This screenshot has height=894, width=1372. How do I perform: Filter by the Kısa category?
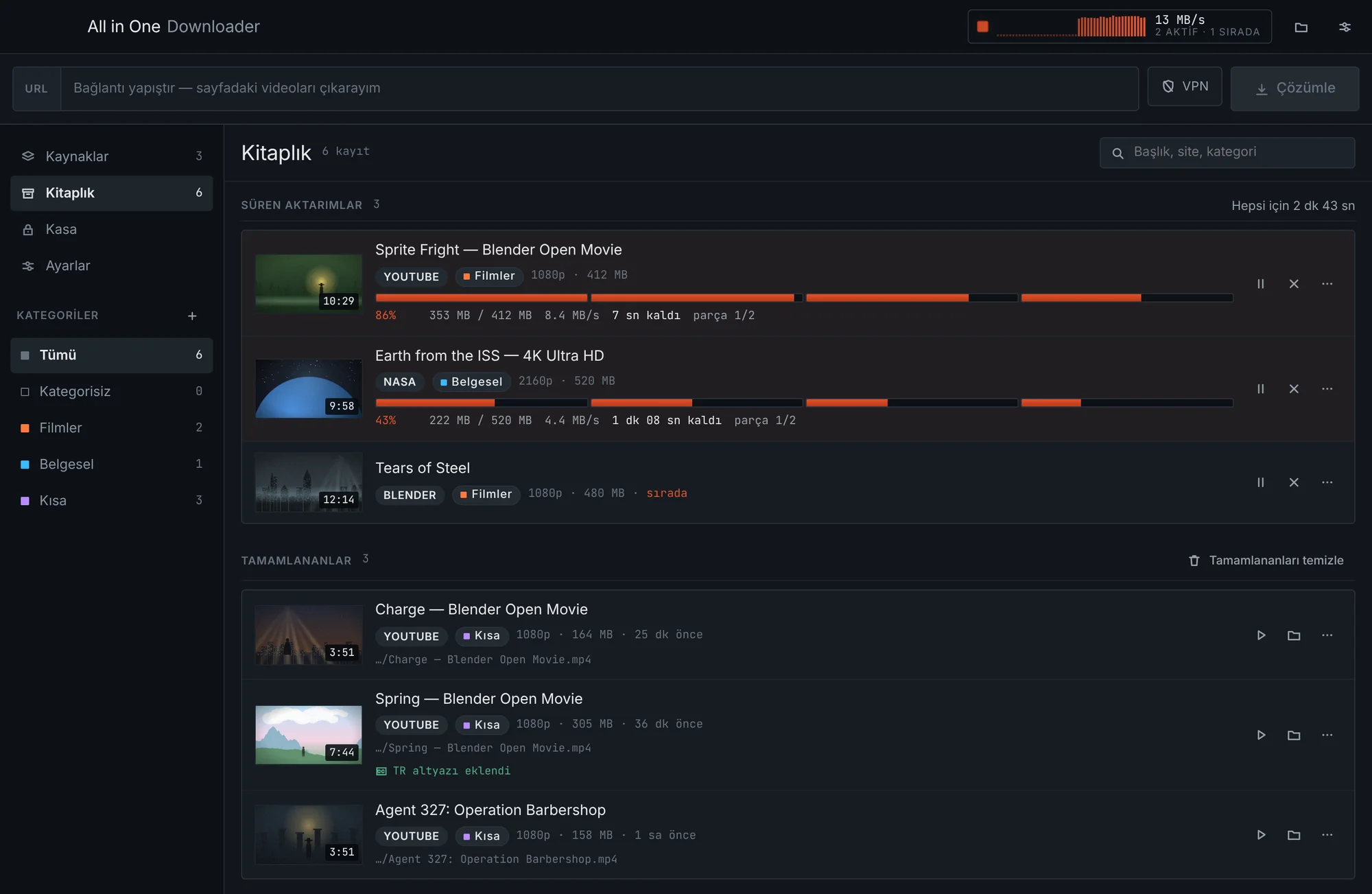click(x=112, y=500)
